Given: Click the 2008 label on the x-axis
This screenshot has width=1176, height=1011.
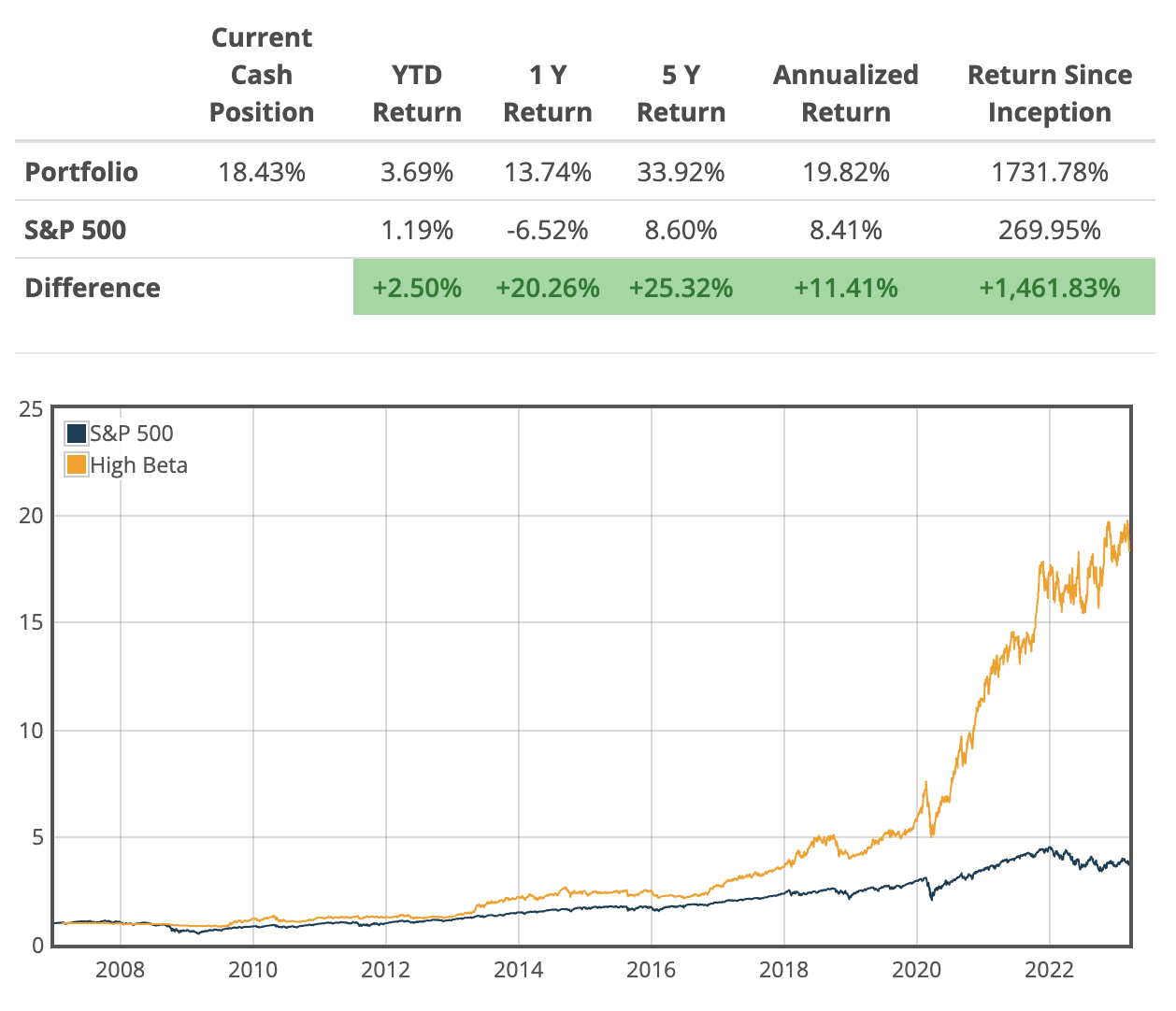Looking at the screenshot, I should coord(121,970).
